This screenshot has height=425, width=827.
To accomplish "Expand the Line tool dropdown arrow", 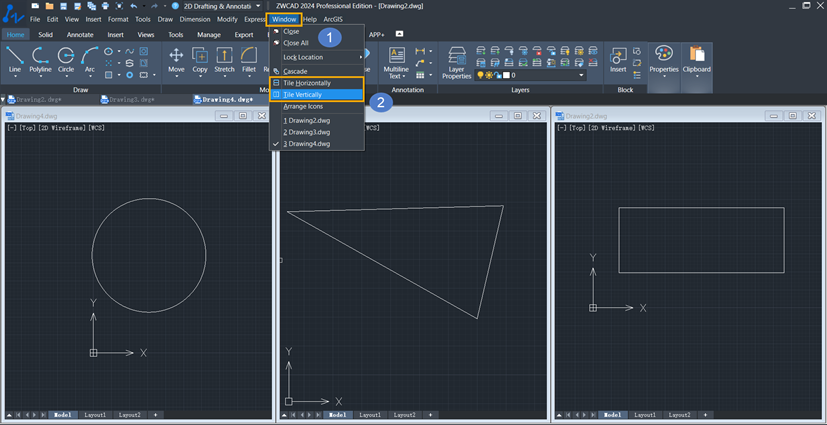I will tap(15, 76).
